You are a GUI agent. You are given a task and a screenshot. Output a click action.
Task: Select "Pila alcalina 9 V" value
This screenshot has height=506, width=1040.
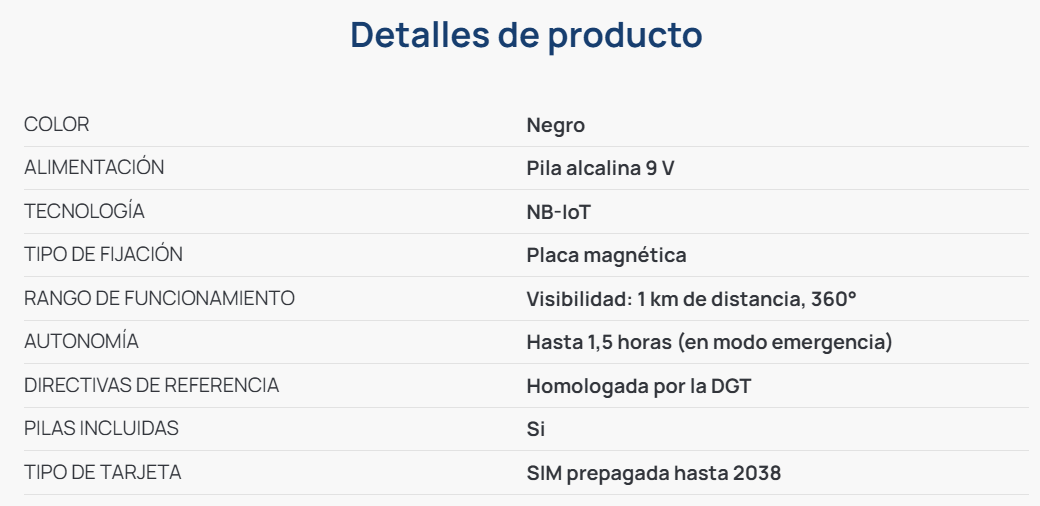pyautogui.click(x=600, y=169)
